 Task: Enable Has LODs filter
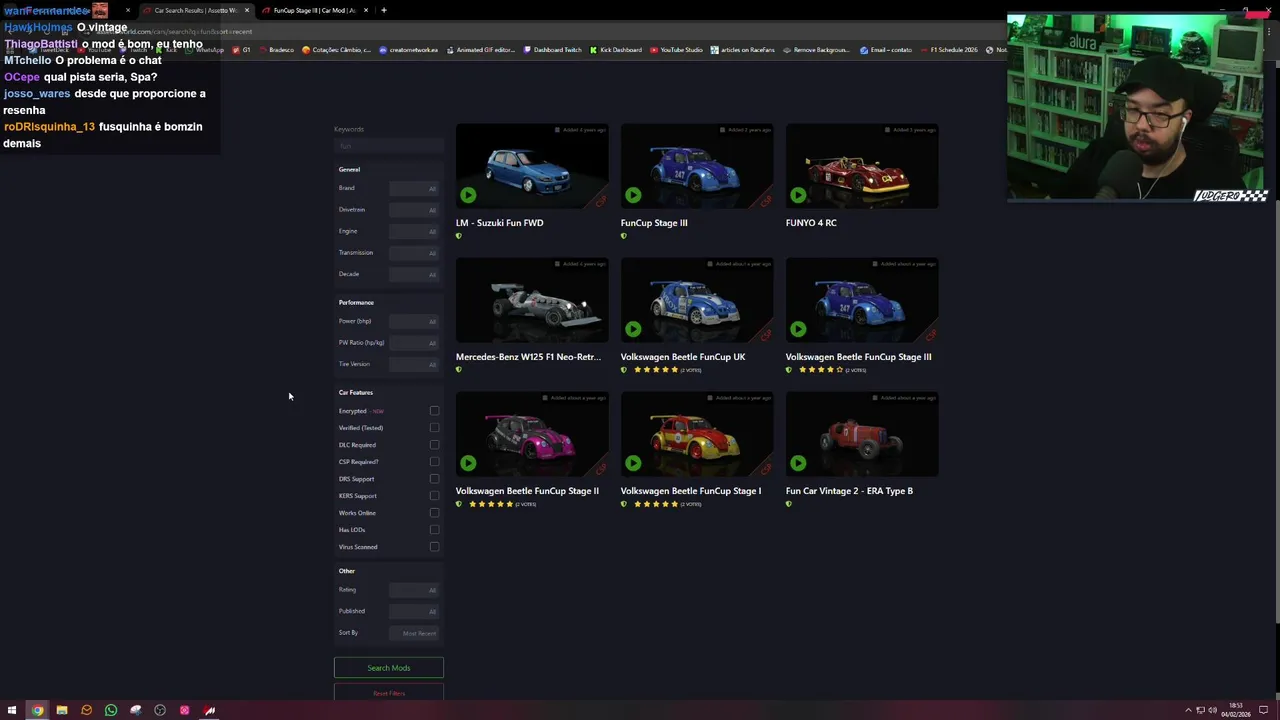click(434, 530)
